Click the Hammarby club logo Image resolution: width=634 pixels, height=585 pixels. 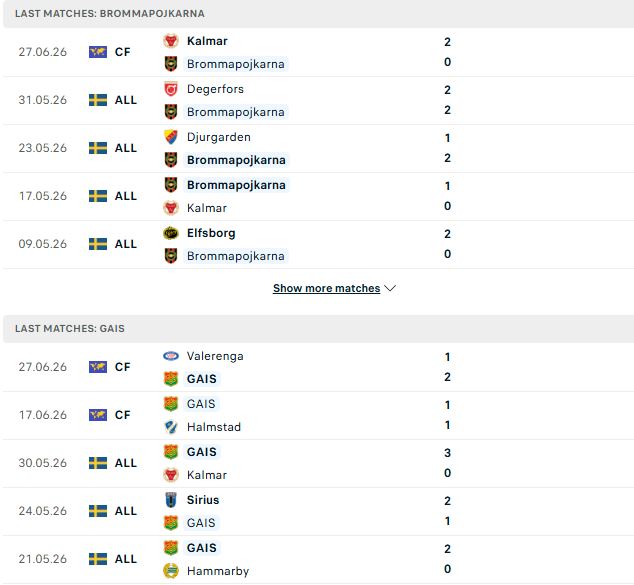tap(171, 571)
